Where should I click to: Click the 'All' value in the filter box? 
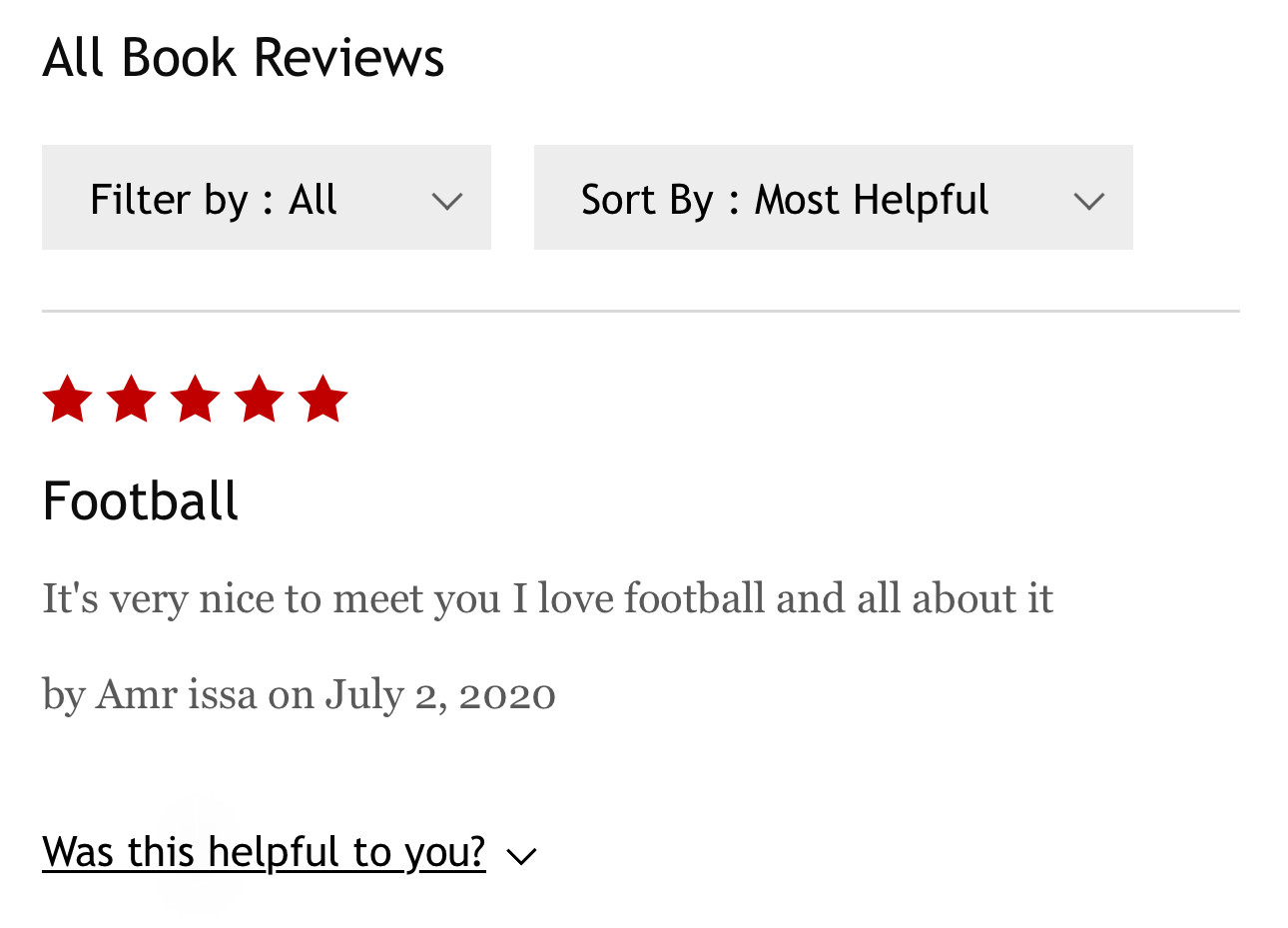[313, 200]
